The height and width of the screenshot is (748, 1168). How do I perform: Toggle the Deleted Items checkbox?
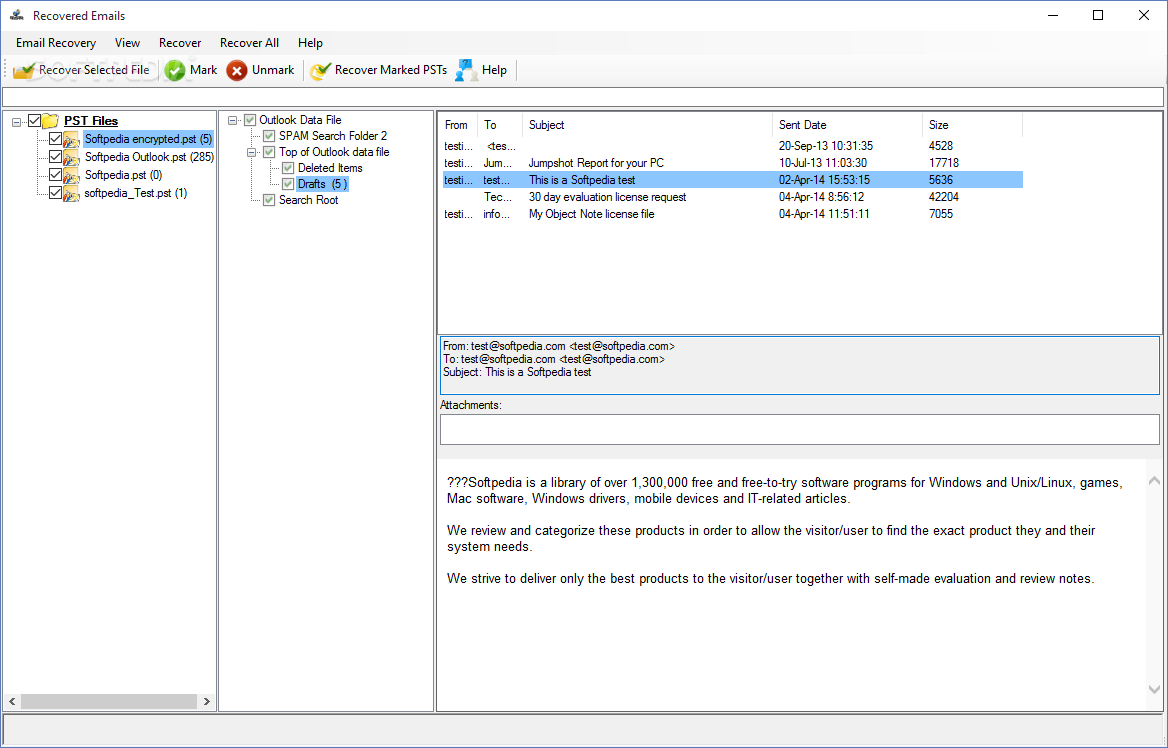tap(288, 168)
